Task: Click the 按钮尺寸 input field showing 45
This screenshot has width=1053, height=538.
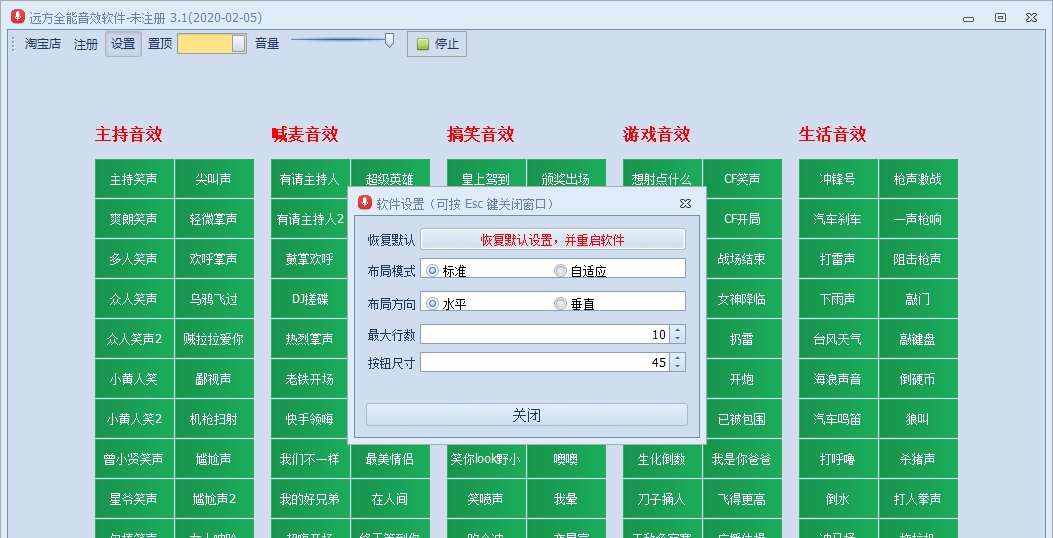Action: (x=545, y=363)
